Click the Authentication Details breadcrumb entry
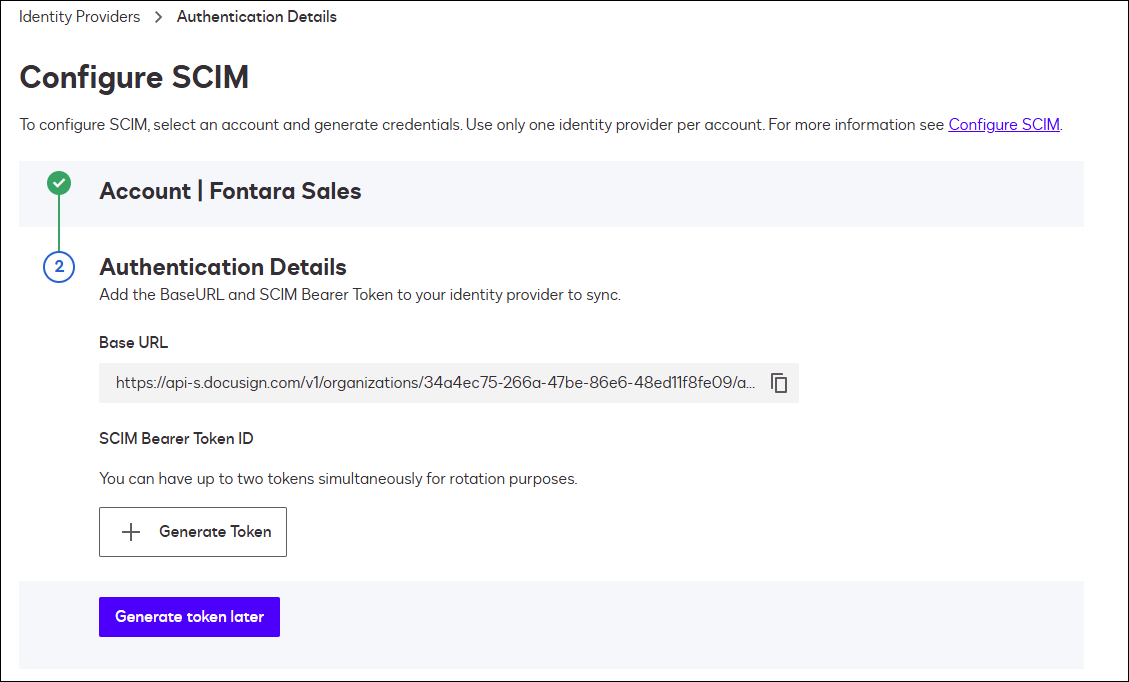Image resolution: width=1129 pixels, height=682 pixels. pos(256,16)
